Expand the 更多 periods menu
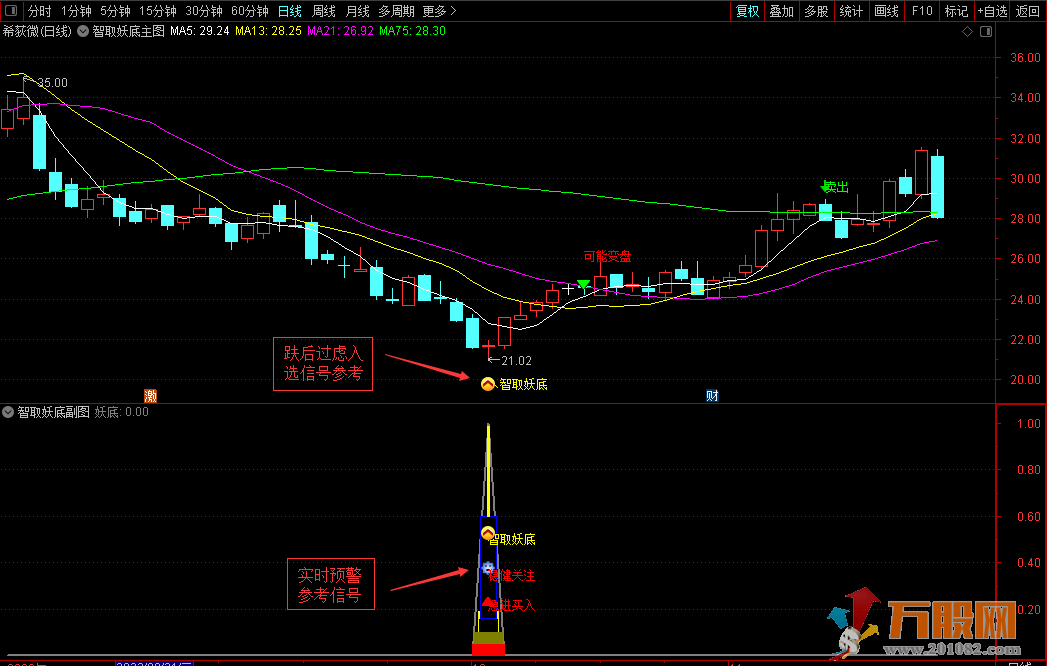The width and height of the screenshot is (1047, 666). tap(440, 11)
